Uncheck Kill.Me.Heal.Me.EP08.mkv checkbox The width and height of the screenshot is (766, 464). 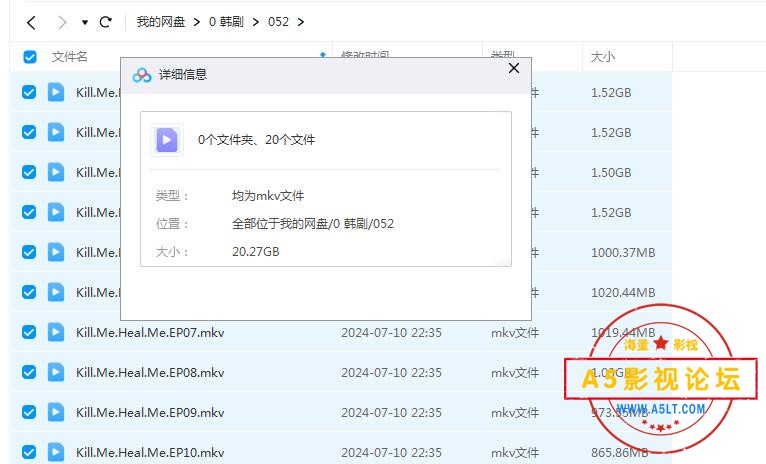coord(29,373)
